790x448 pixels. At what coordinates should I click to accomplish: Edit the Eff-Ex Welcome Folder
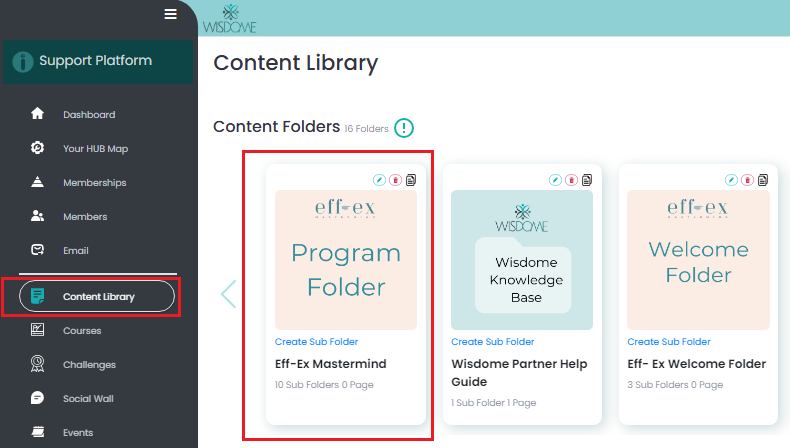pos(732,180)
